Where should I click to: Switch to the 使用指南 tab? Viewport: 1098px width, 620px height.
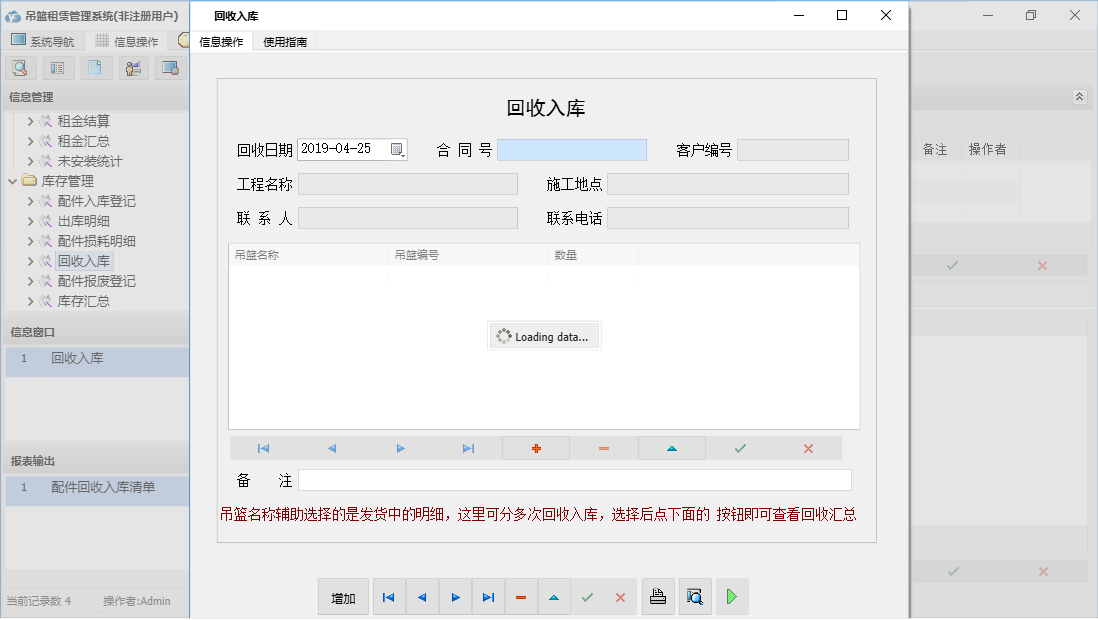283,42
